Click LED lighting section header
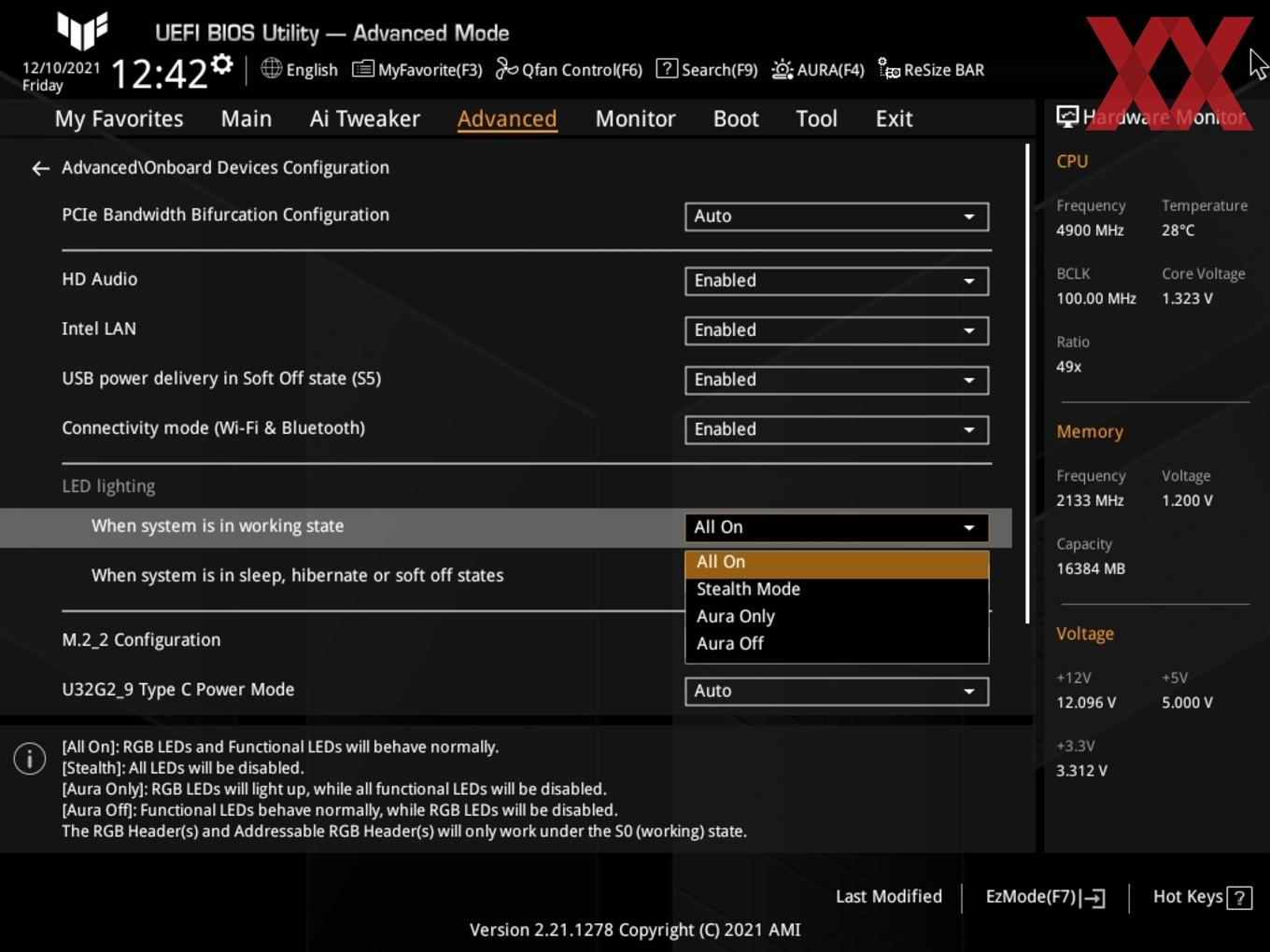Image resolution: width=1270 pixels, height=952 pixels. tap(108, 486)
